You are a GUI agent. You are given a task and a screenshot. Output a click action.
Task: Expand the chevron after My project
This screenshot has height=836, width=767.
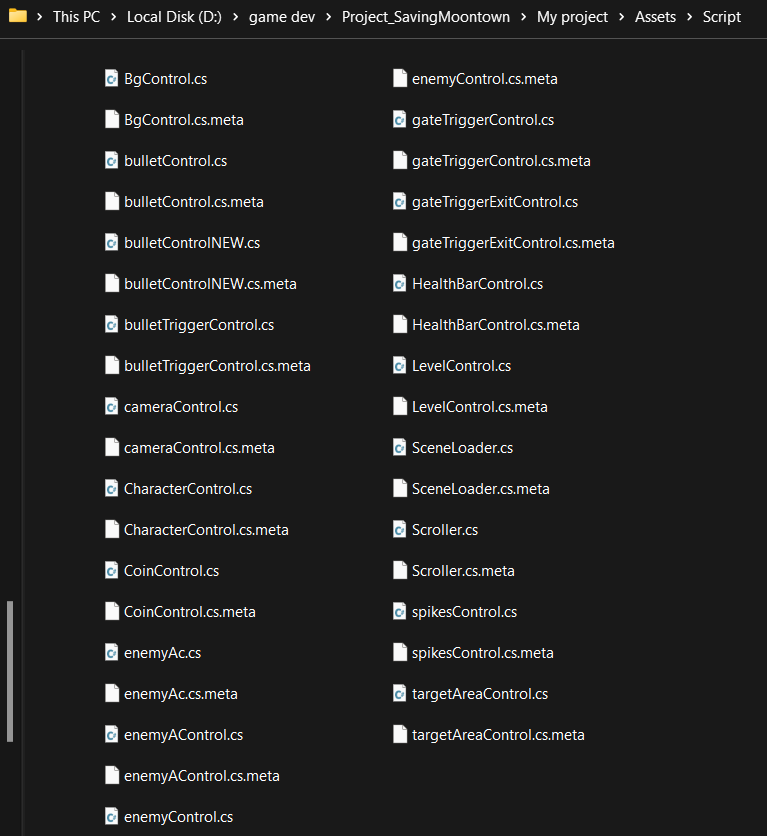coord(621,17)
